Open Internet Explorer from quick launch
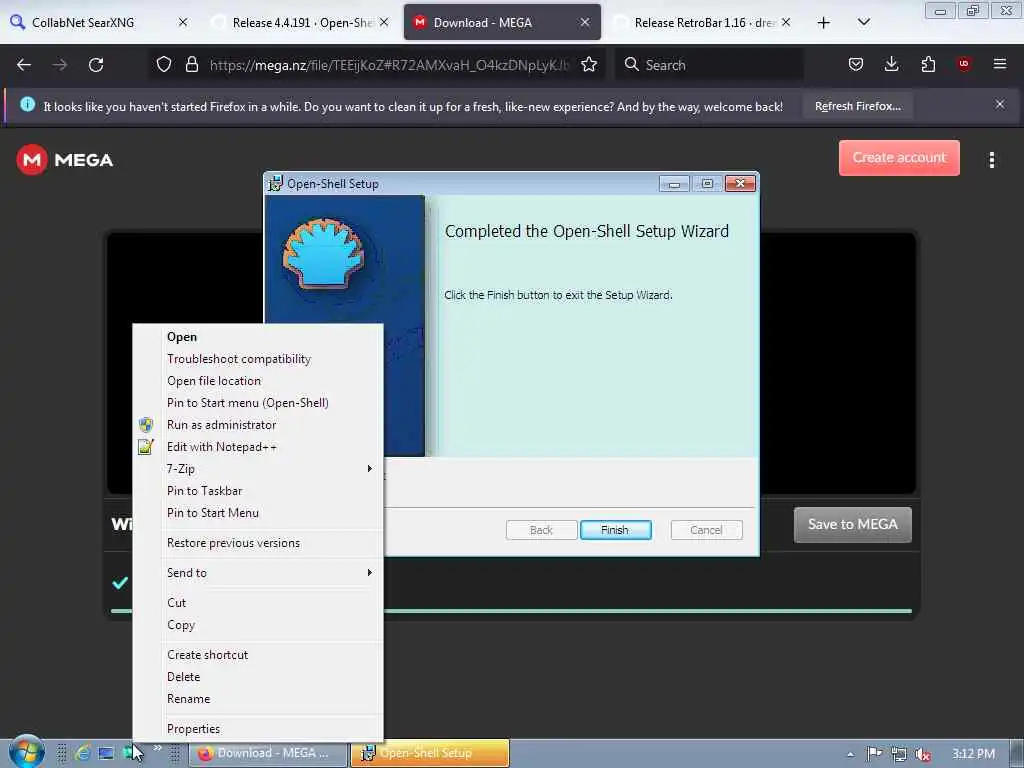 click(x=82, y=753)
